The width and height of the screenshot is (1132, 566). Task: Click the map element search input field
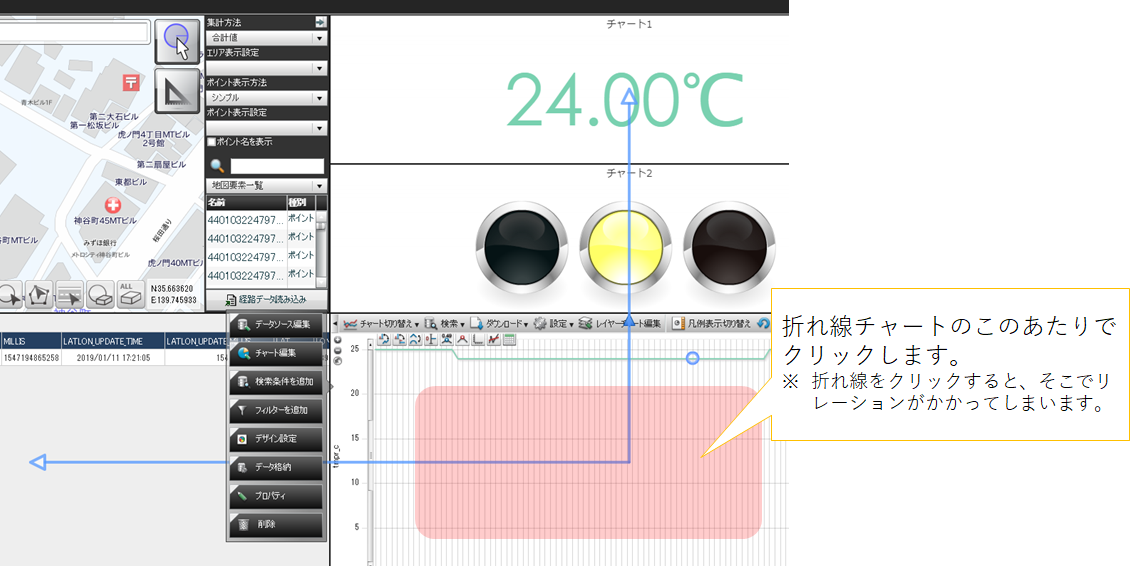[x=277, y=167]
